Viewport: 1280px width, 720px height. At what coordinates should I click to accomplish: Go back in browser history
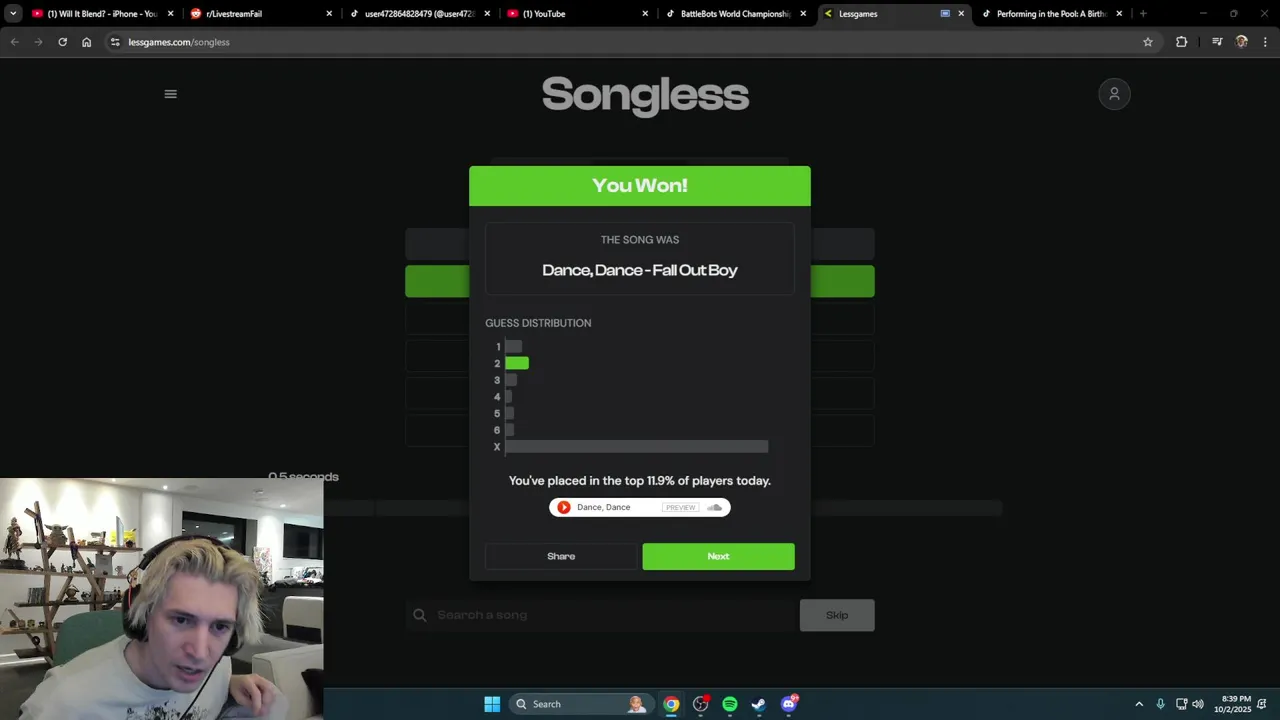tap(14, 42)
